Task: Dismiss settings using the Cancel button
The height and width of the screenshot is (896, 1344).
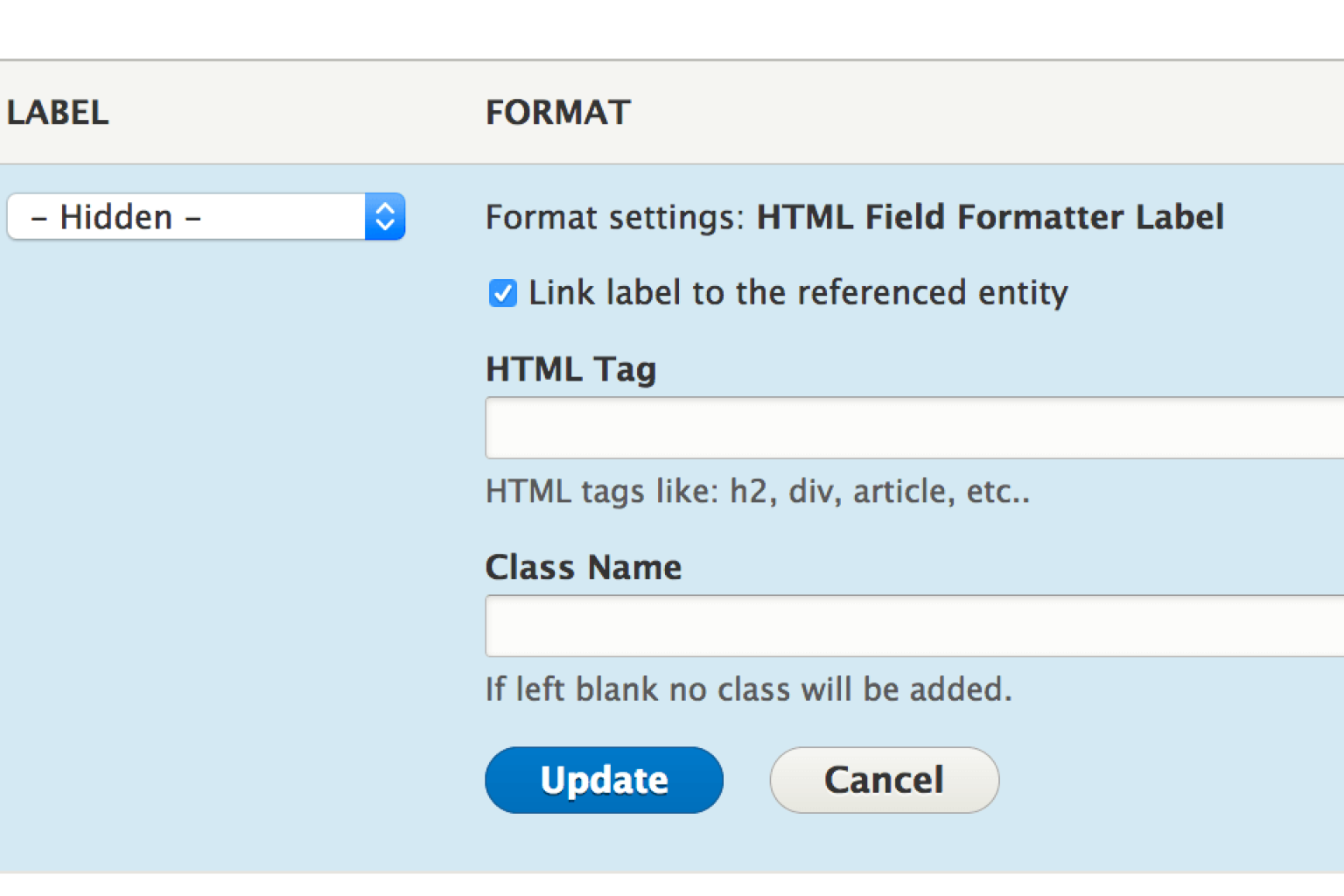Action: pos(883,780)
